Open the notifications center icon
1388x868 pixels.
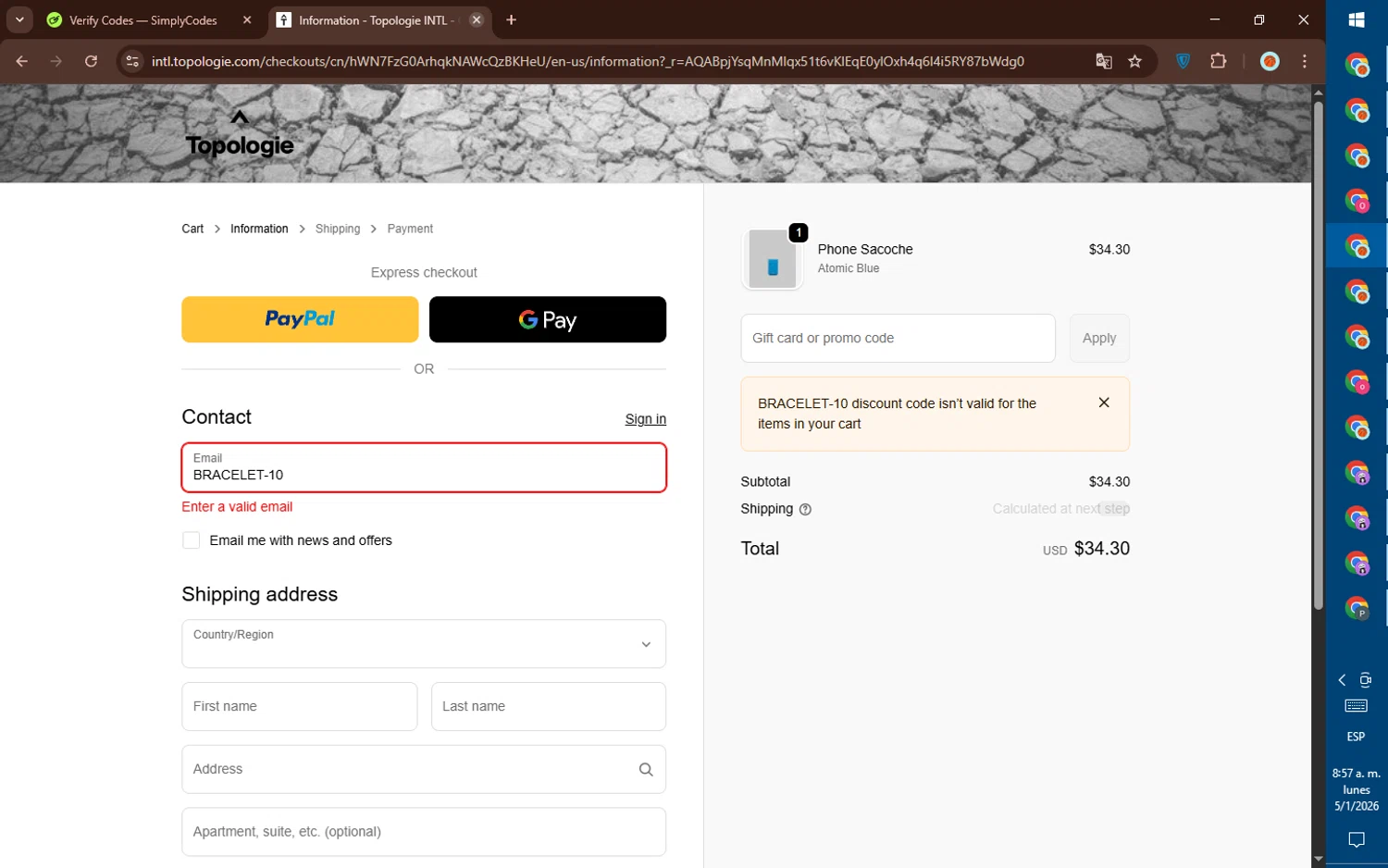coord(1357,840)
